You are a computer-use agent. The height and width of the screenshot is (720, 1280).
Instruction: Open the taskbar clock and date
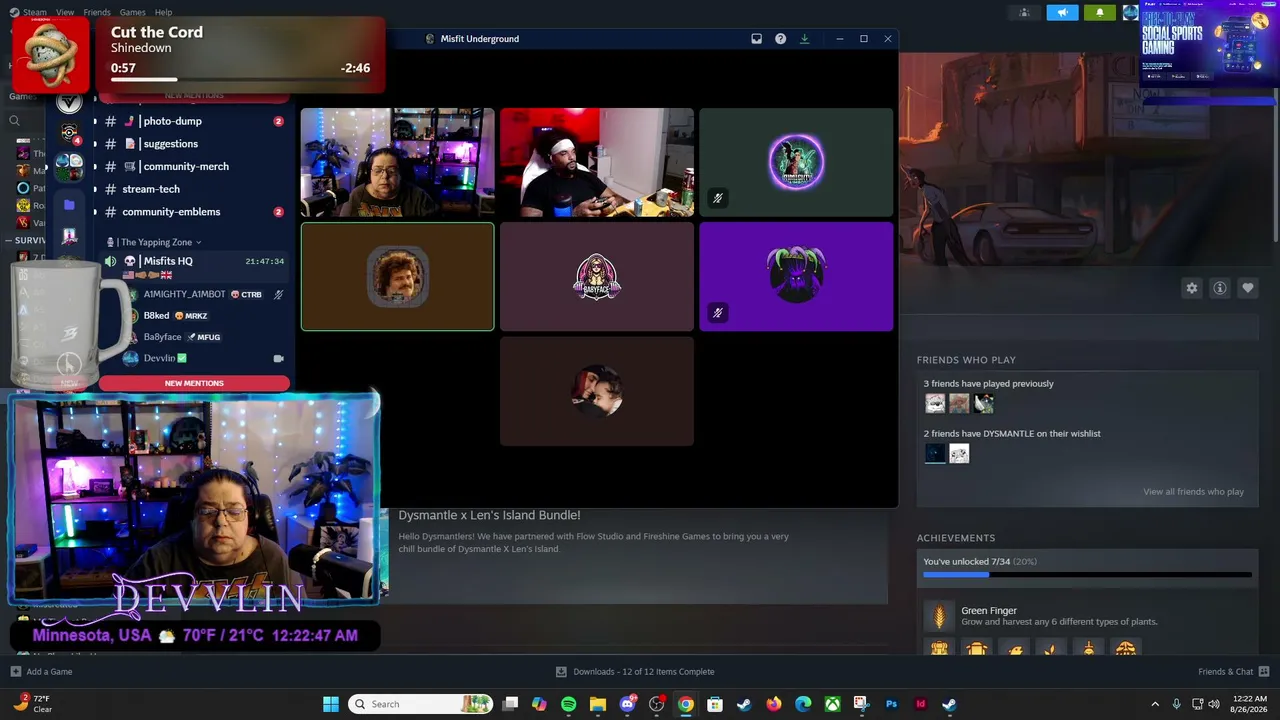[x=1250, y=704]
